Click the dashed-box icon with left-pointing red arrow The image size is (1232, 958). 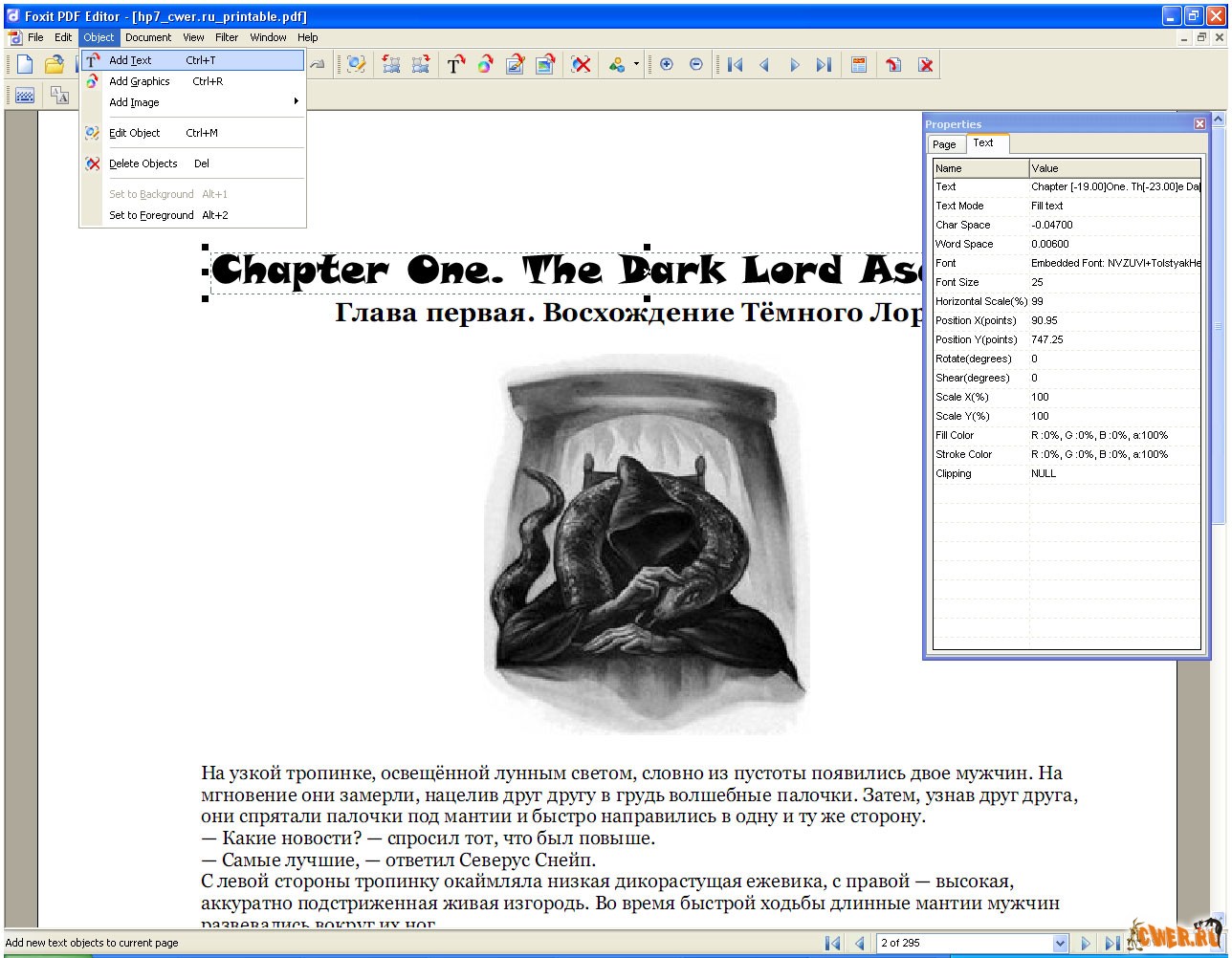point(390,64)
